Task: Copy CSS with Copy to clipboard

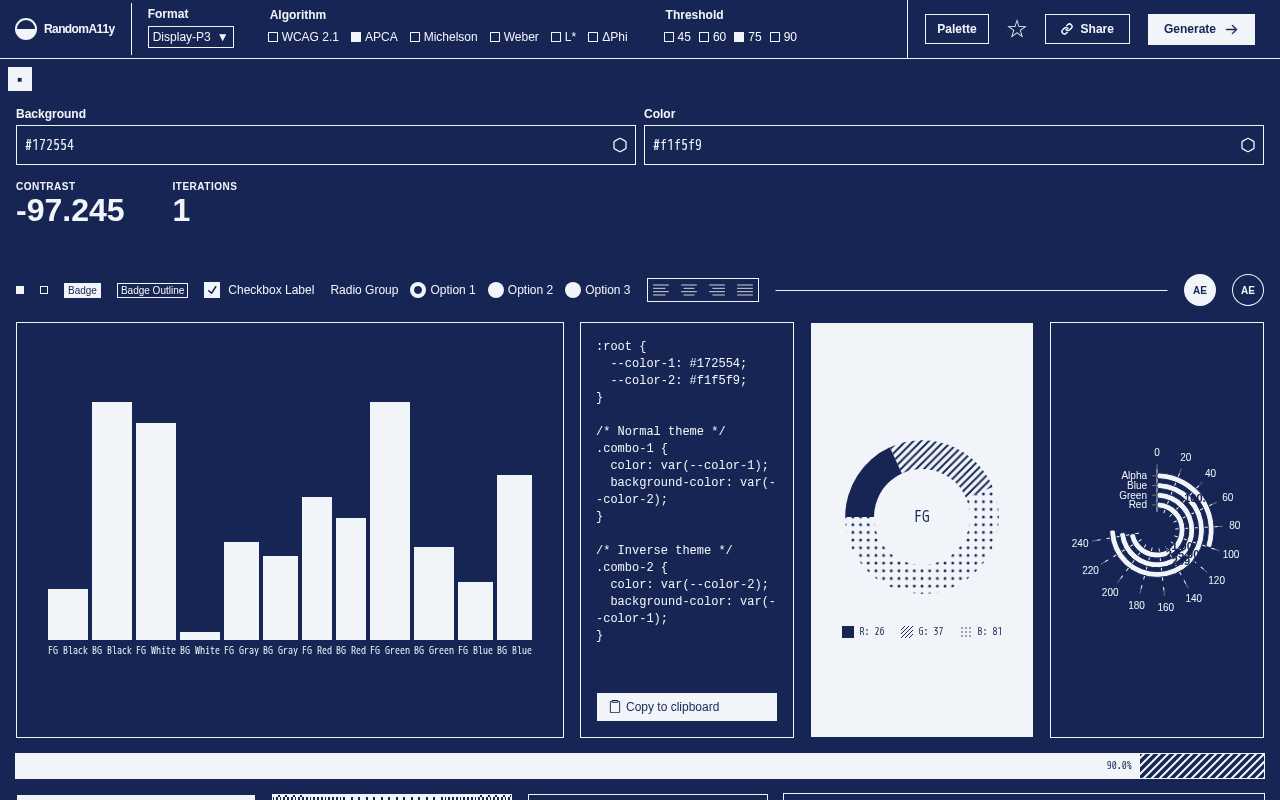Action: (687, 707)
